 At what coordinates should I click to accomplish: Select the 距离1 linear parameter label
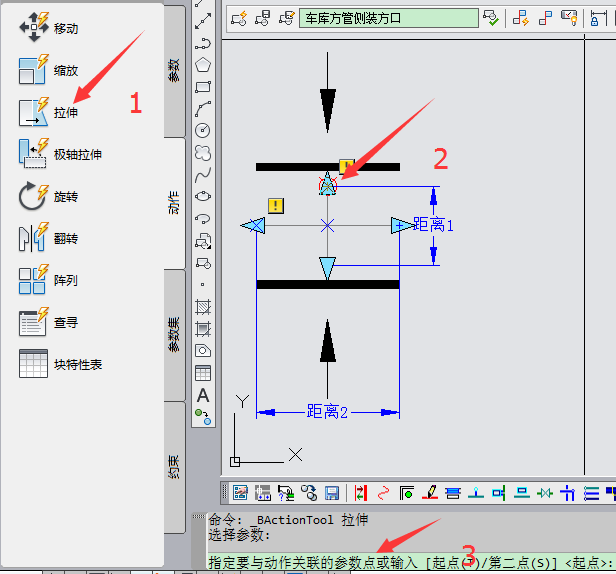coord(433,225)
